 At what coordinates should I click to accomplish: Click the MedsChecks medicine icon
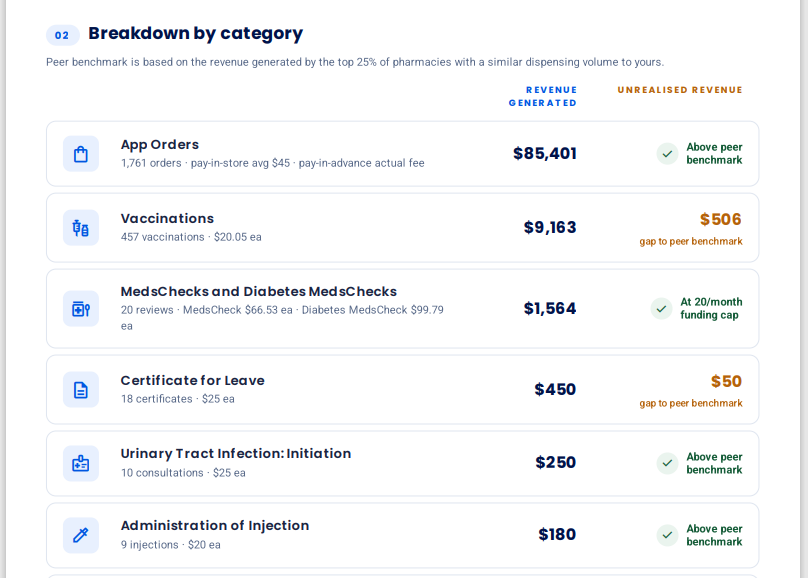81,309
